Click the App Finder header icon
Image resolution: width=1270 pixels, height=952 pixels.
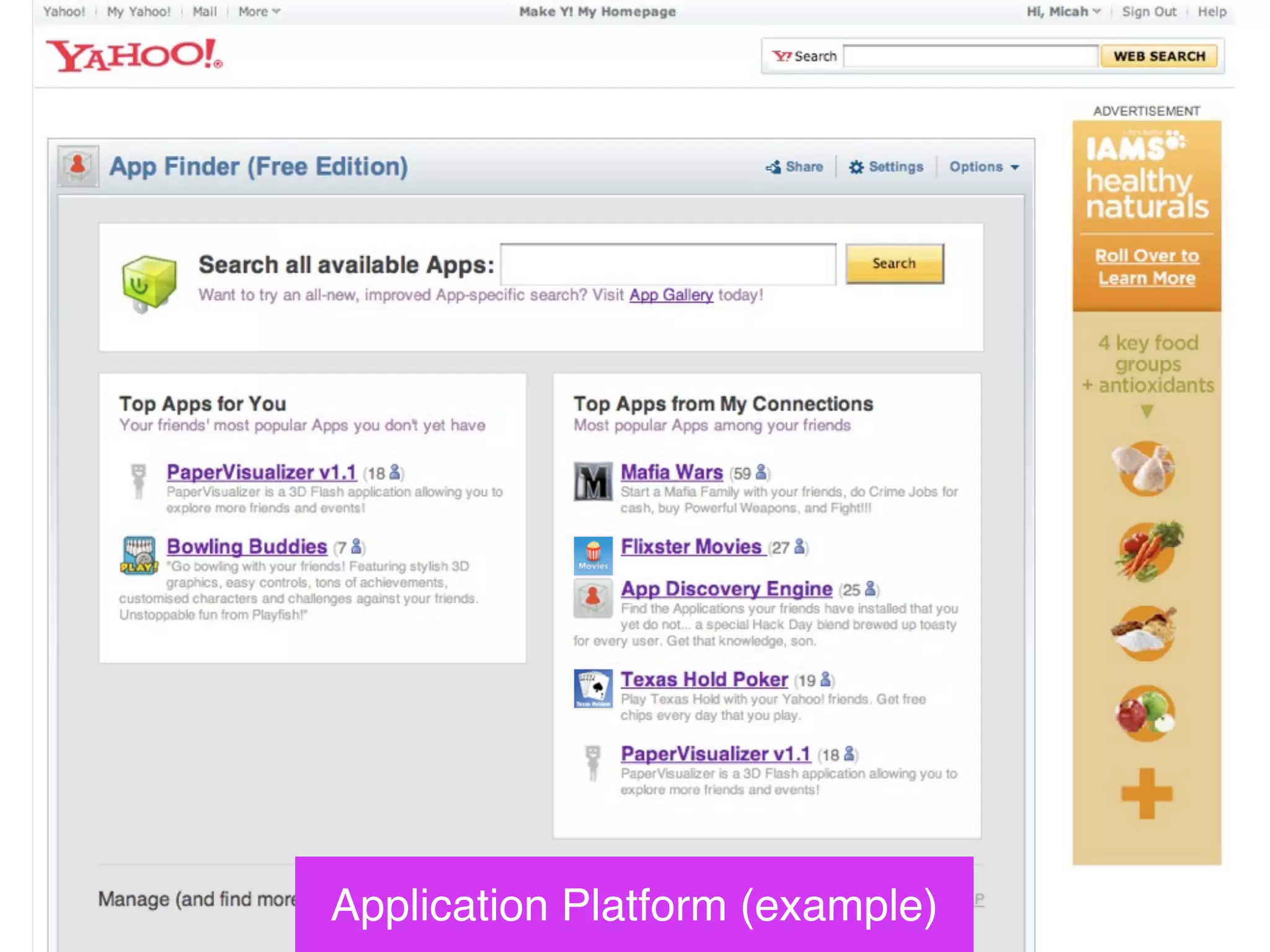(x=78, y=166)
